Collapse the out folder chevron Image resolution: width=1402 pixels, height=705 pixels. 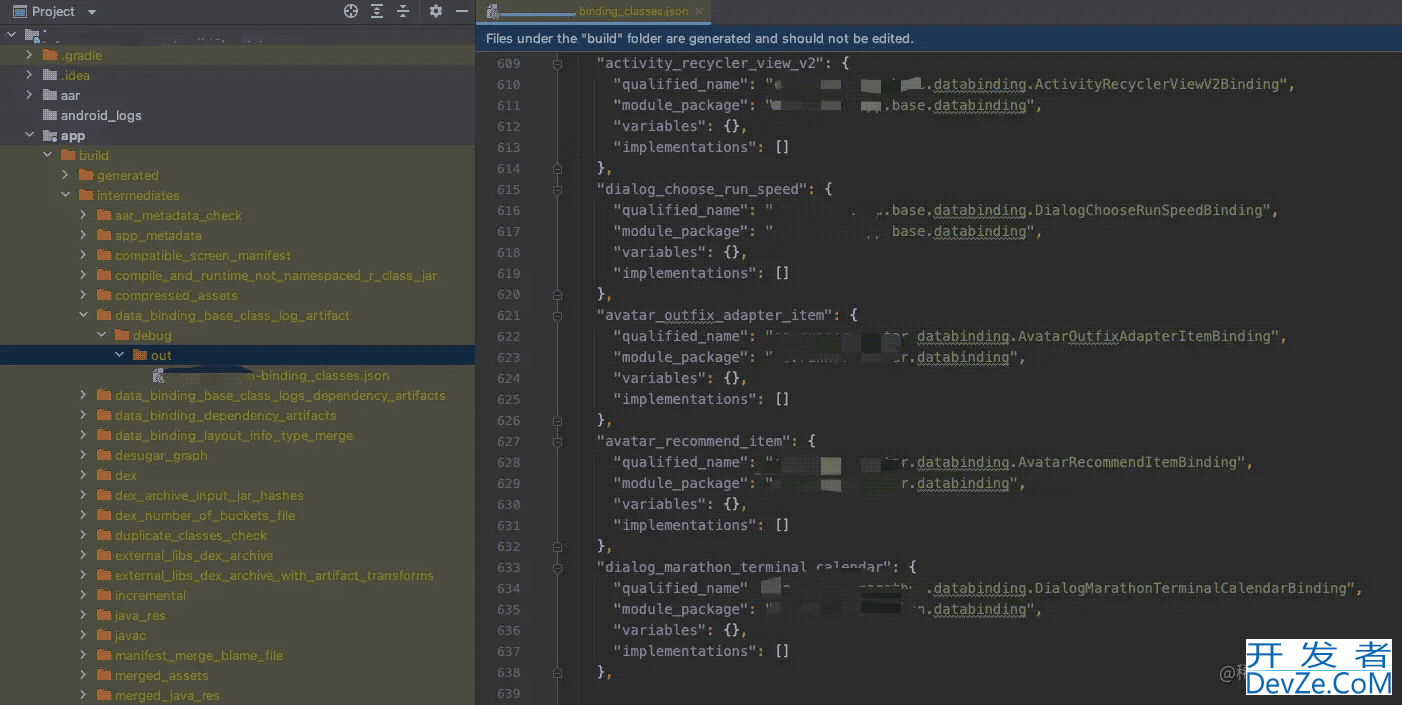pyautogui.click(x=120, y=355)
